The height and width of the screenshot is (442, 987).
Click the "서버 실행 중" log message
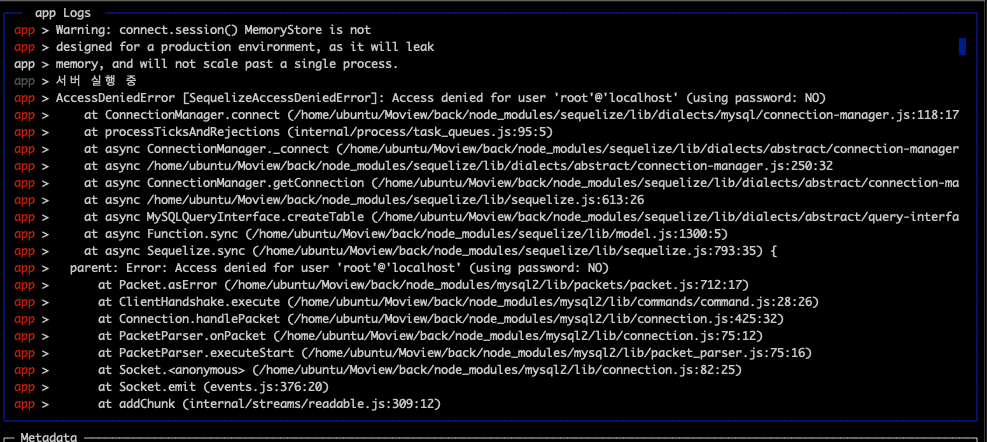pyautogui.click(x=97, y=81)
